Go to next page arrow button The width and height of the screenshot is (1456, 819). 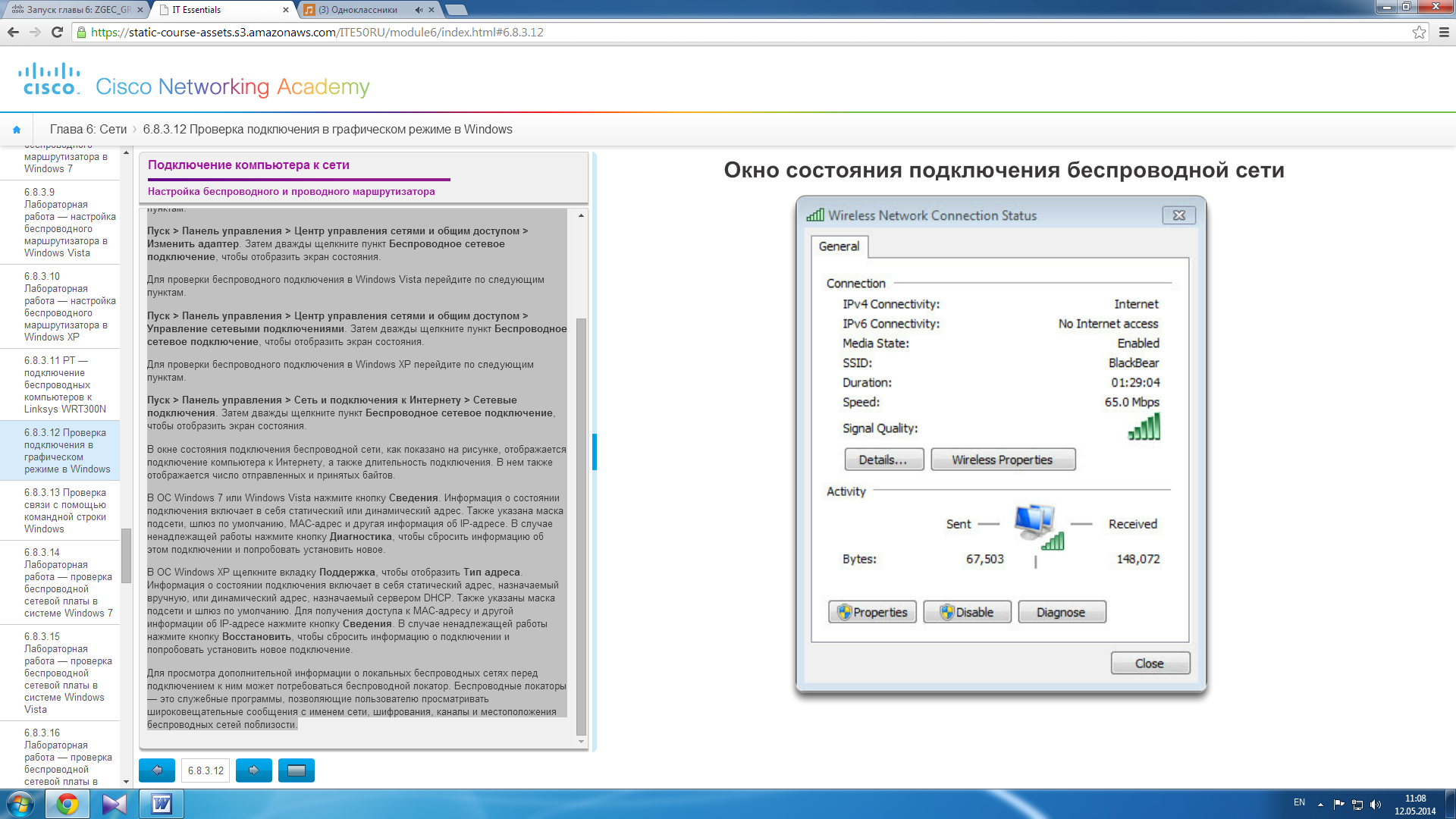point(254,770)
